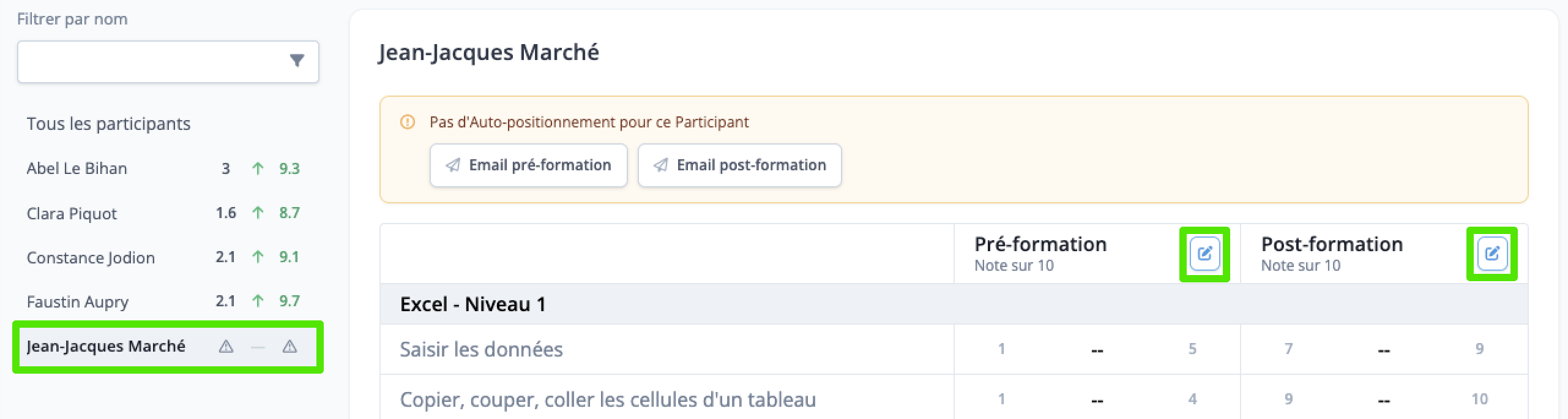Click Tous les participants heading
This screenshot has width=1568, height=419.
point(108,124)
